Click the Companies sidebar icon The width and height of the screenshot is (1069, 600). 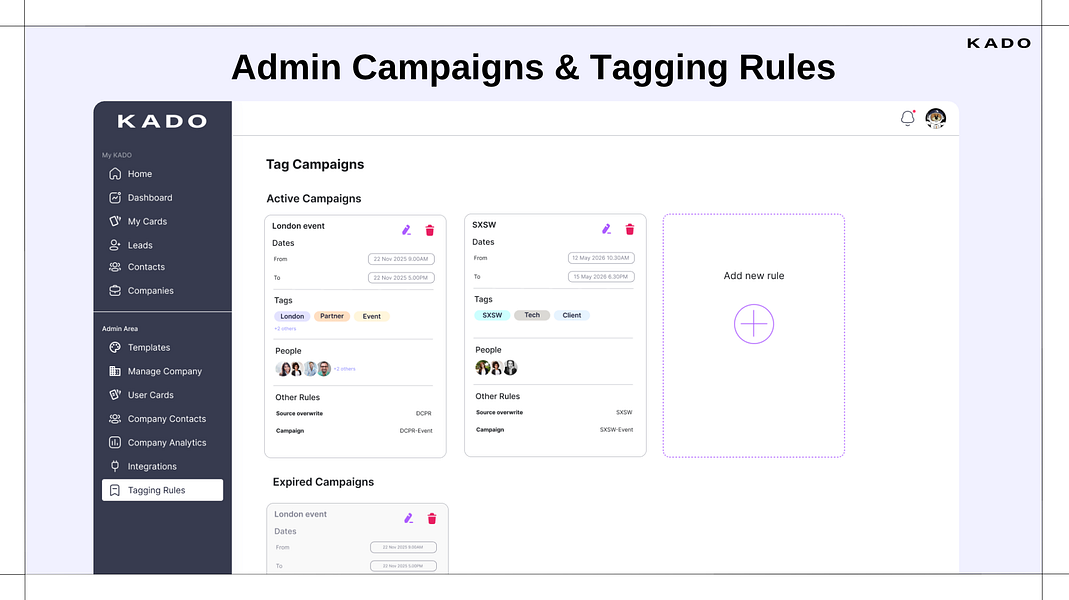[x=115, y=290]
